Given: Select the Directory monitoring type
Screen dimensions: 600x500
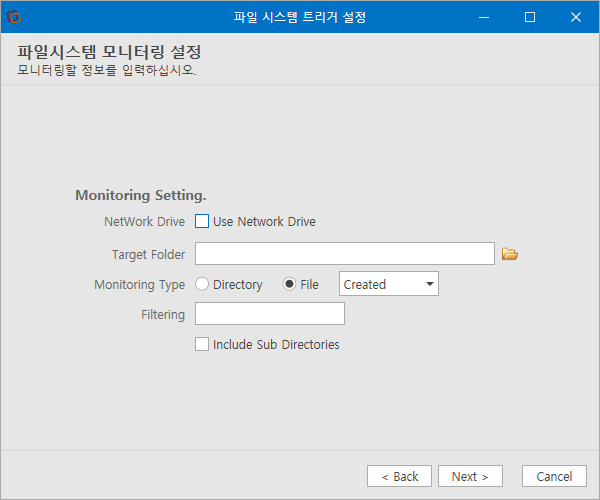Looking at the screenshot, I should pyautogui.click(x=202, y=284).
